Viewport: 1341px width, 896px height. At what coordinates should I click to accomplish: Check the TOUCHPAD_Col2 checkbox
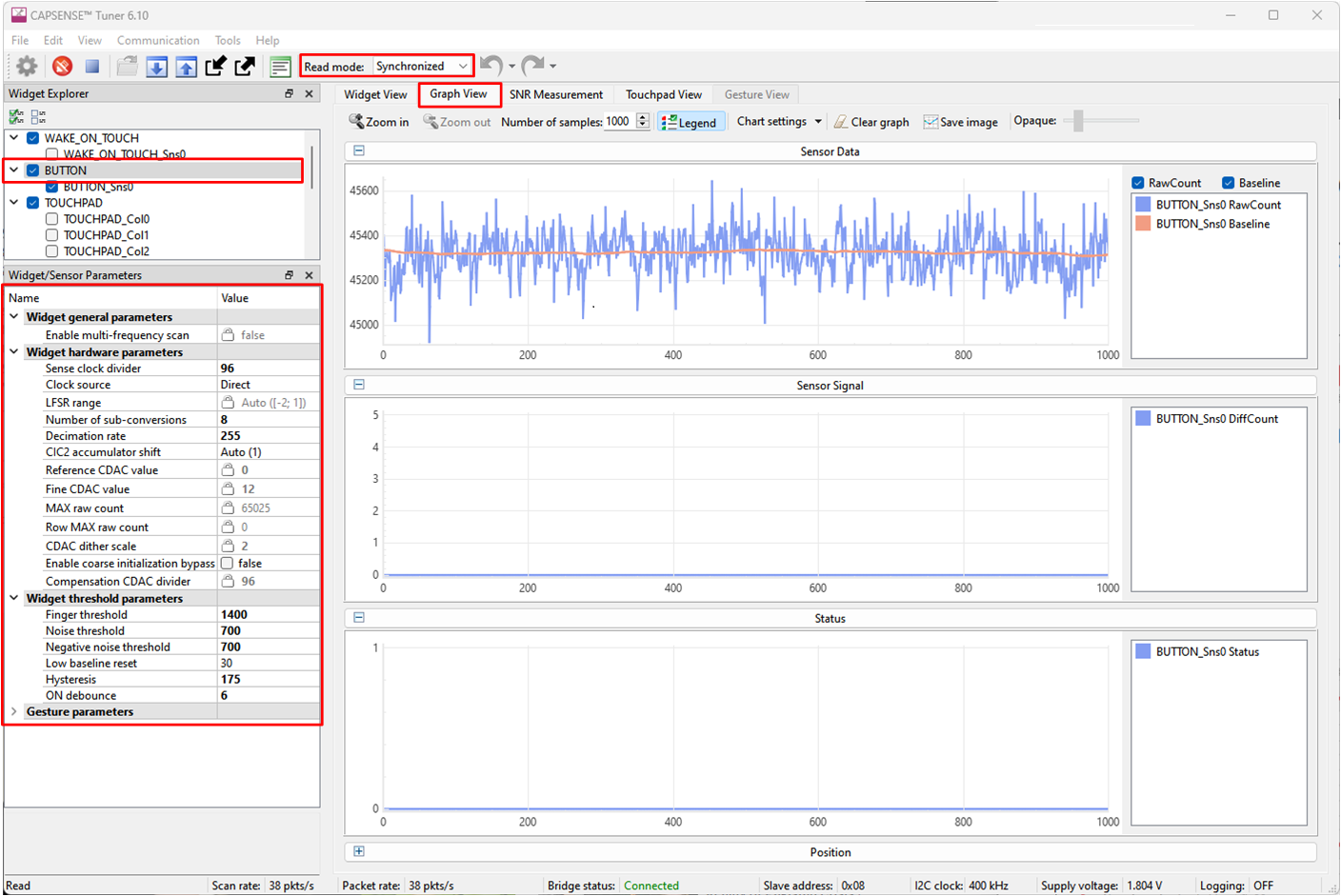pyautogui.click(x=52, y=251)
